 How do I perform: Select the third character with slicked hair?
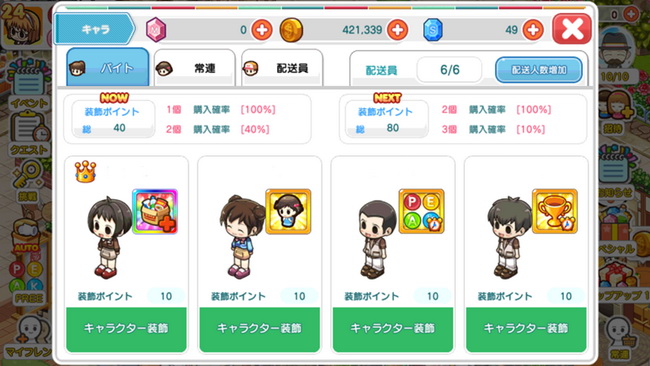click(x=376, y=238)
